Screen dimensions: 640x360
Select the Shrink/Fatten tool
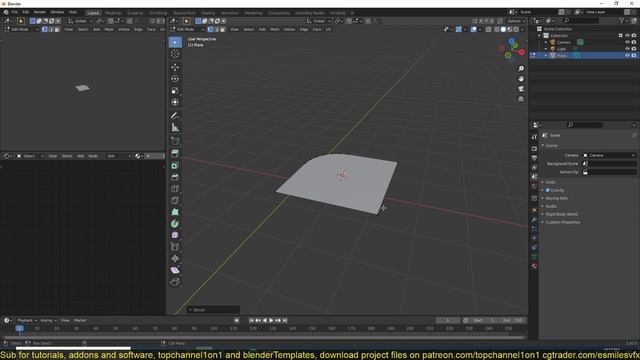click(175, 258)
